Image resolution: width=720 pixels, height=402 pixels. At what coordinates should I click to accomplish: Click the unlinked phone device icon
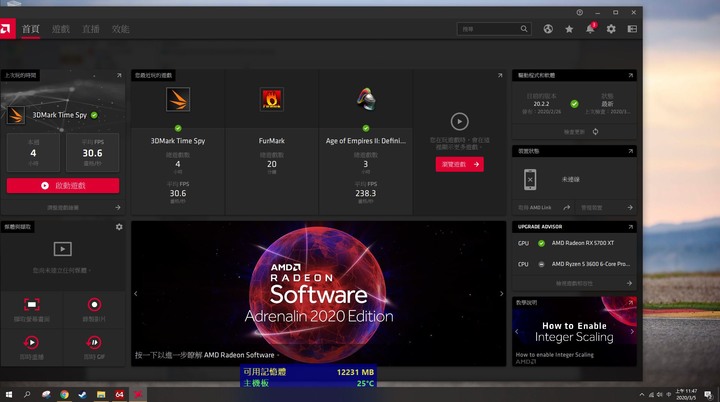tap(530, 179)
